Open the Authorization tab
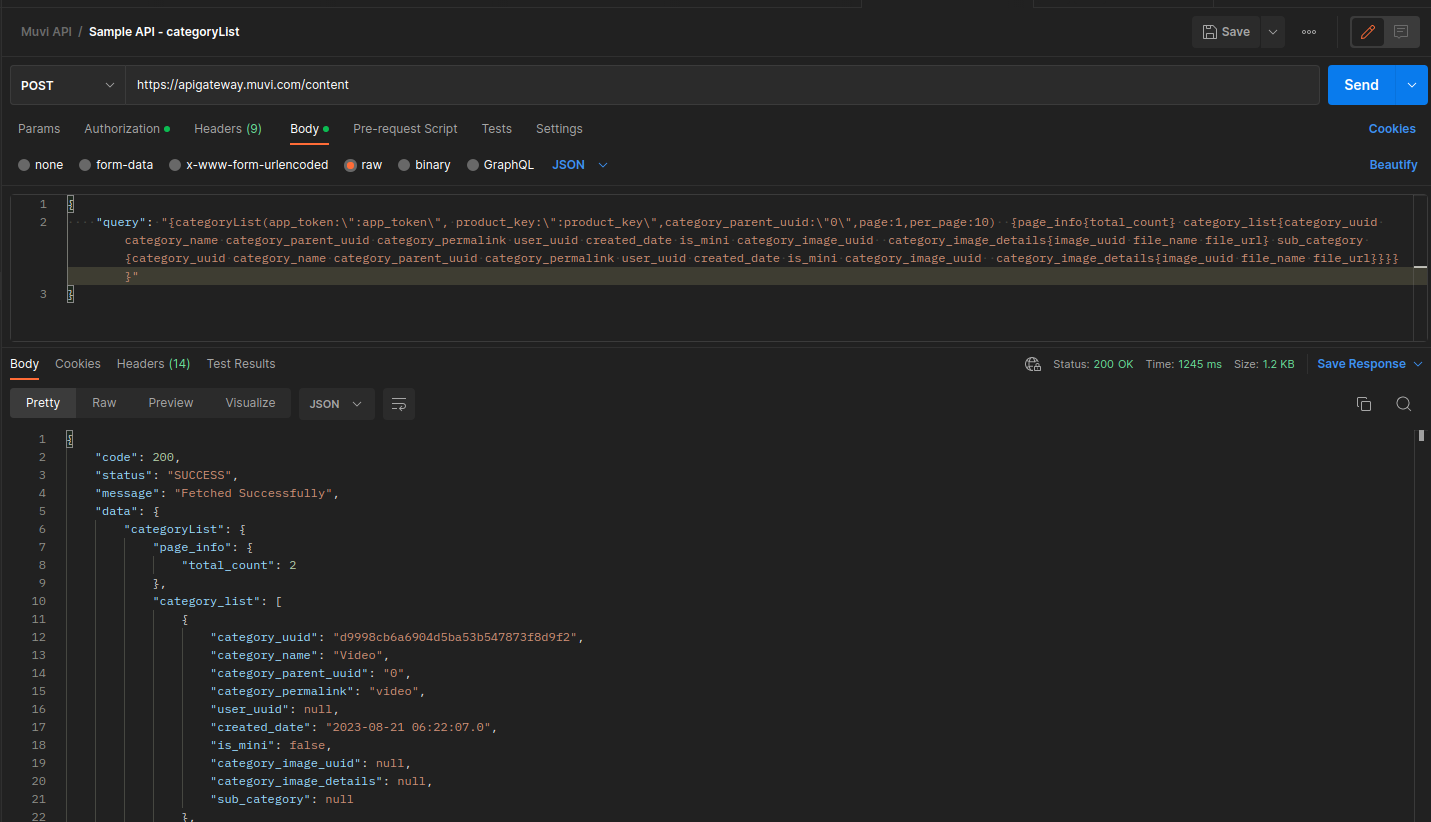 click(127, 129)
